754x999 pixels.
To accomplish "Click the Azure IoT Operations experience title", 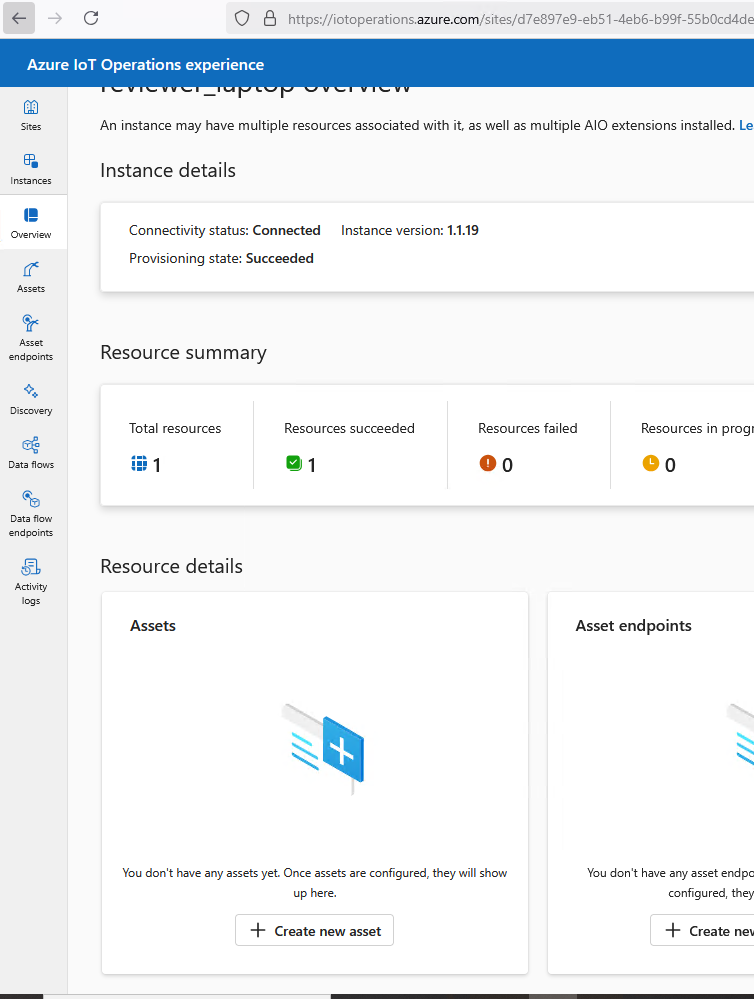I will pos(145,64).
